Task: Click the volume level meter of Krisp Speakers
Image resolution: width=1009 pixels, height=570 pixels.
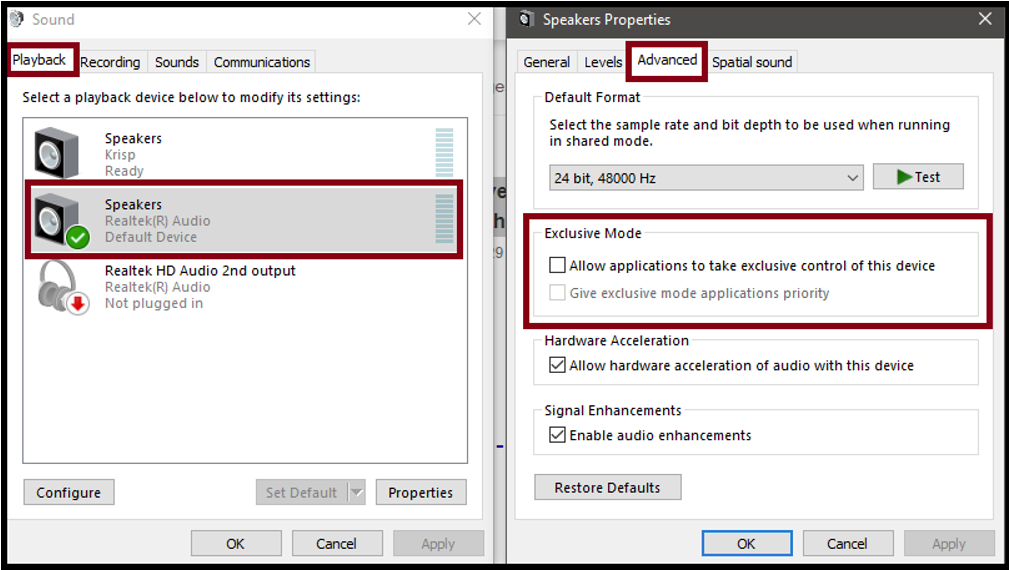Action: point(444,152)
